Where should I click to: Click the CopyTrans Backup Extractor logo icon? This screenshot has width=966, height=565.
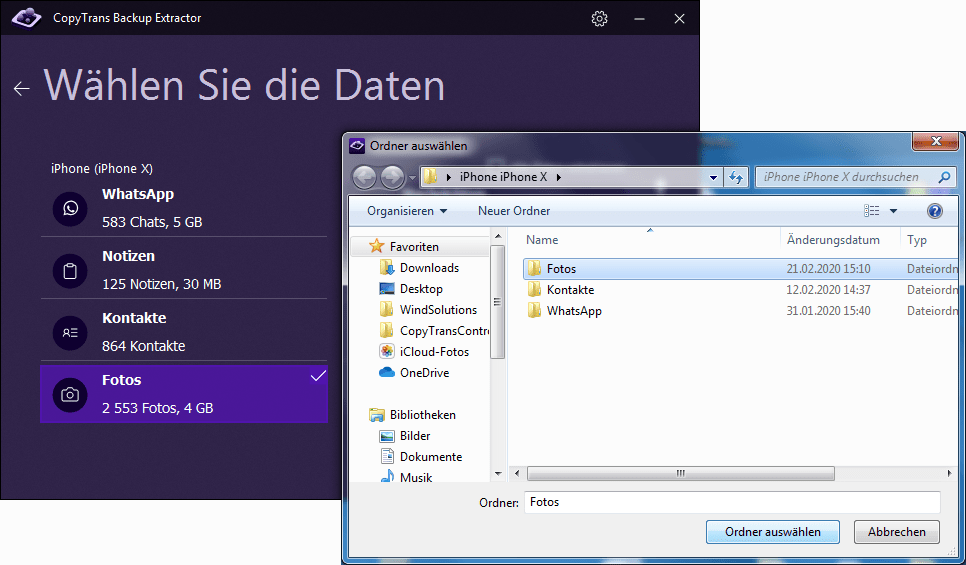26,18
